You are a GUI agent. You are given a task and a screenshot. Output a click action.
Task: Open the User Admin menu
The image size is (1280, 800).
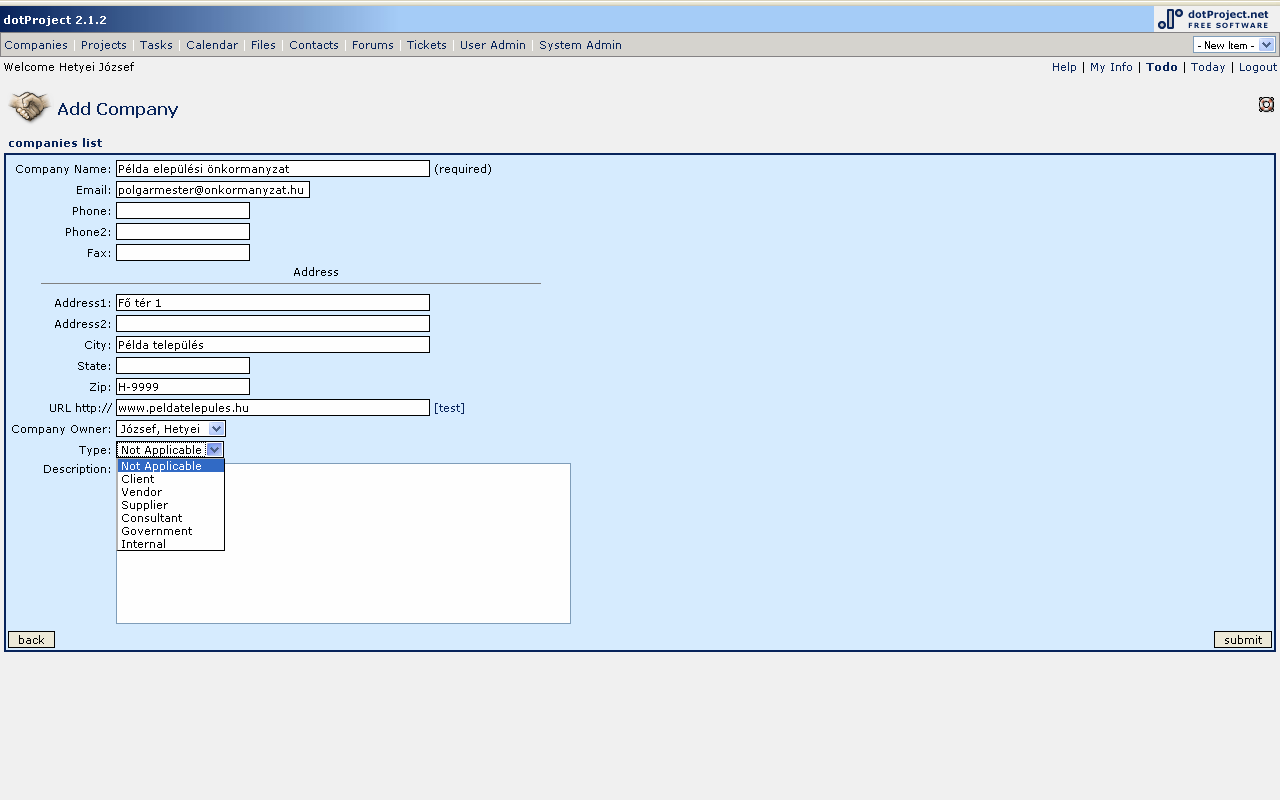[493, 45]
